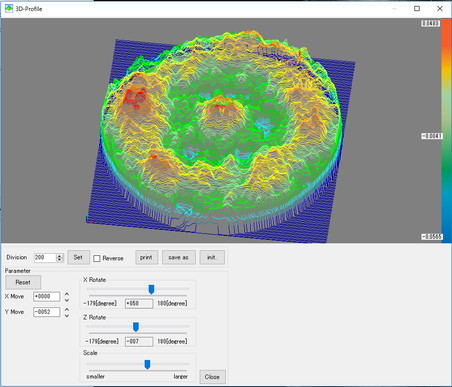Screen dimensions: 452x387
Task: Click the middle value label of the color scale
Action: tap(431, 136)
